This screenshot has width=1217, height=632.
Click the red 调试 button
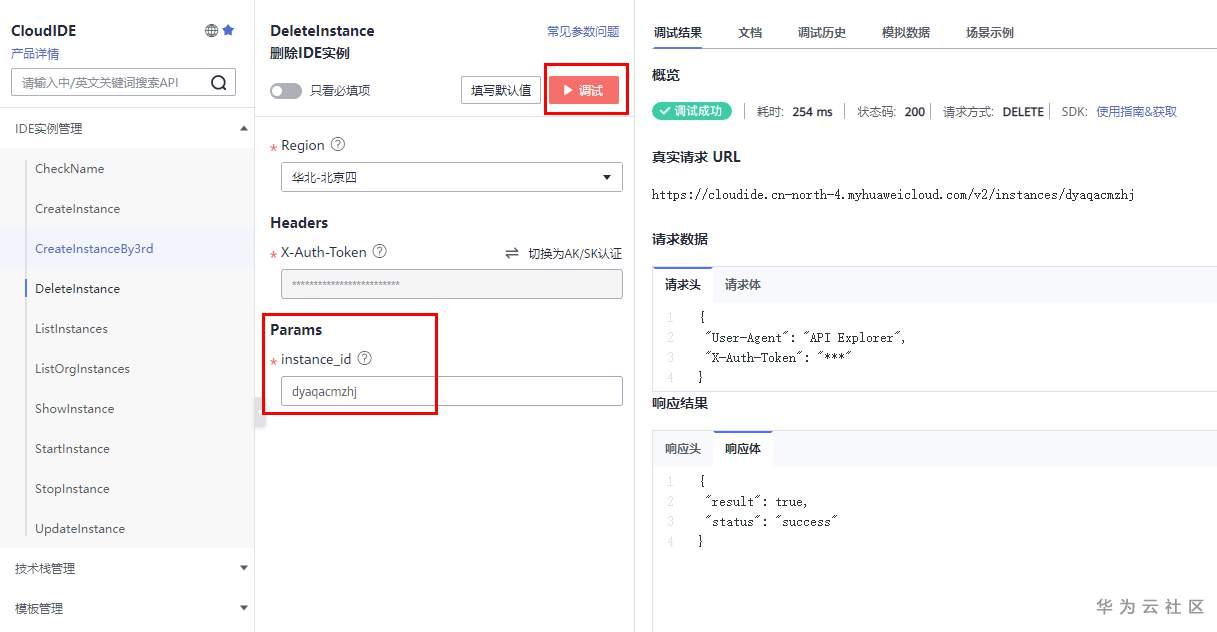pos(584,90)
